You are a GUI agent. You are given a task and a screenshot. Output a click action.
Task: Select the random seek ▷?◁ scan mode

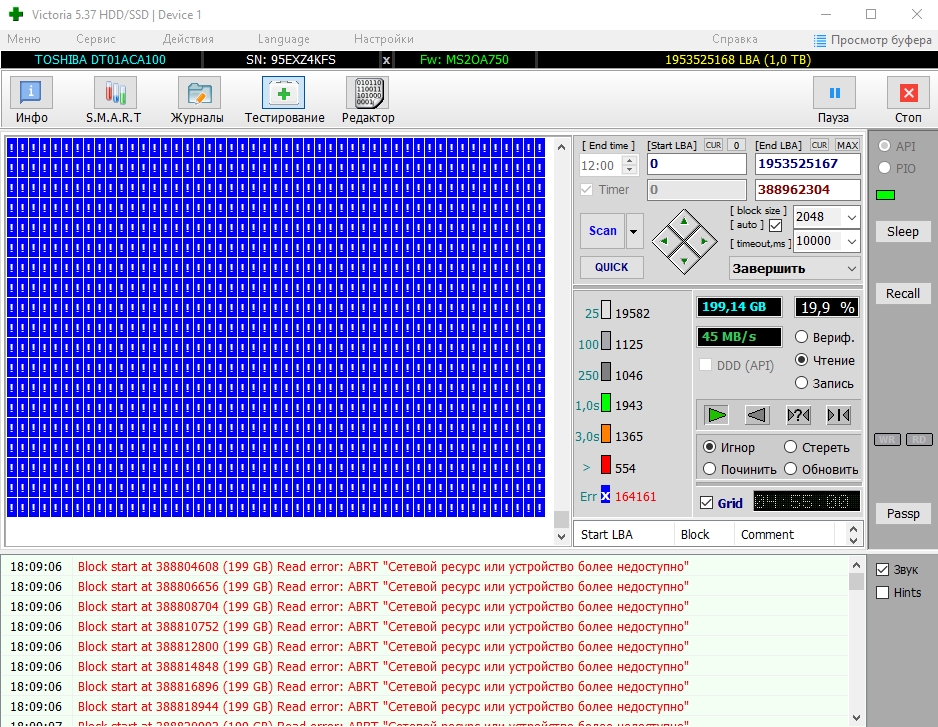[x=798, y=415]
